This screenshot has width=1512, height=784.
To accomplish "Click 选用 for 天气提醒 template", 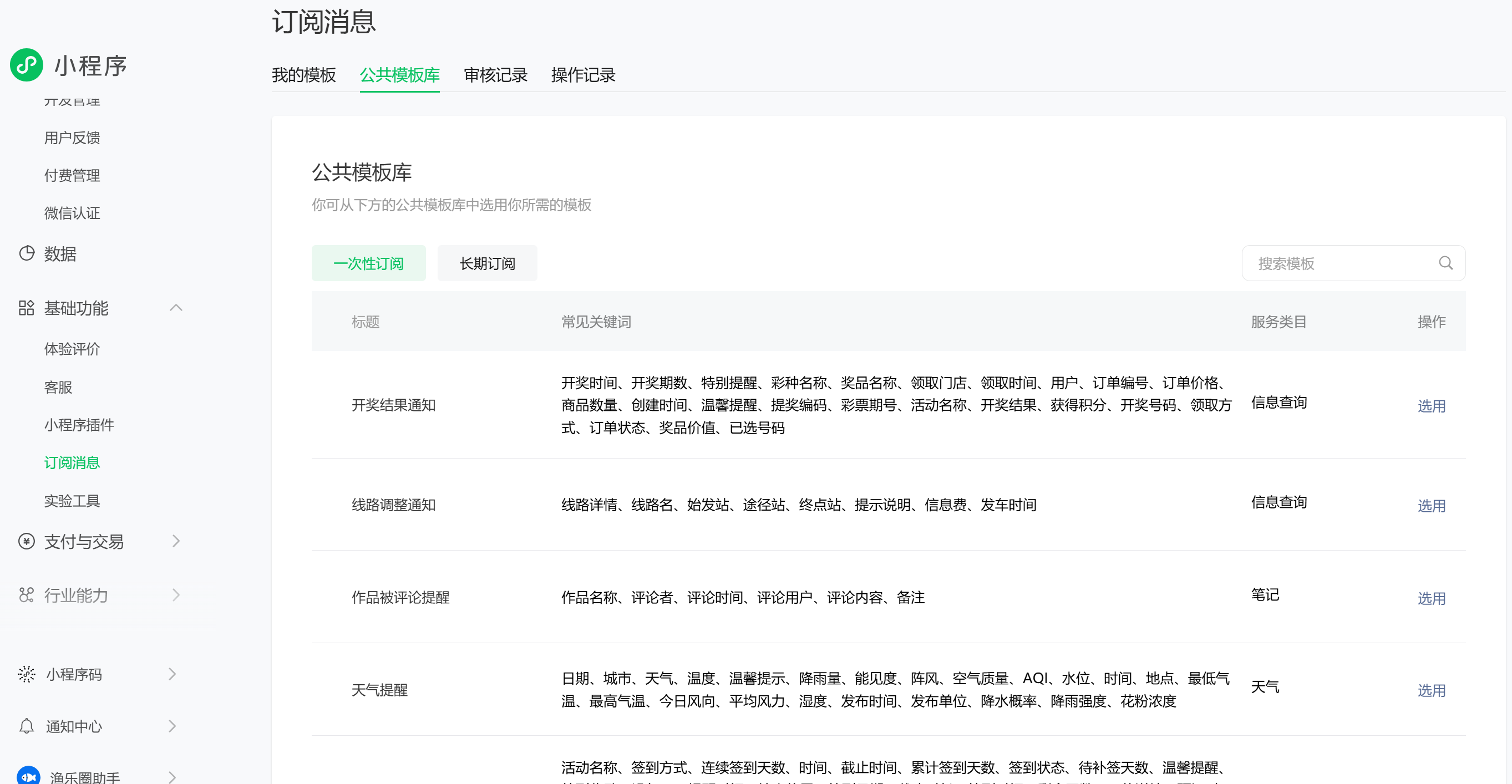I will coord(1430,690).
